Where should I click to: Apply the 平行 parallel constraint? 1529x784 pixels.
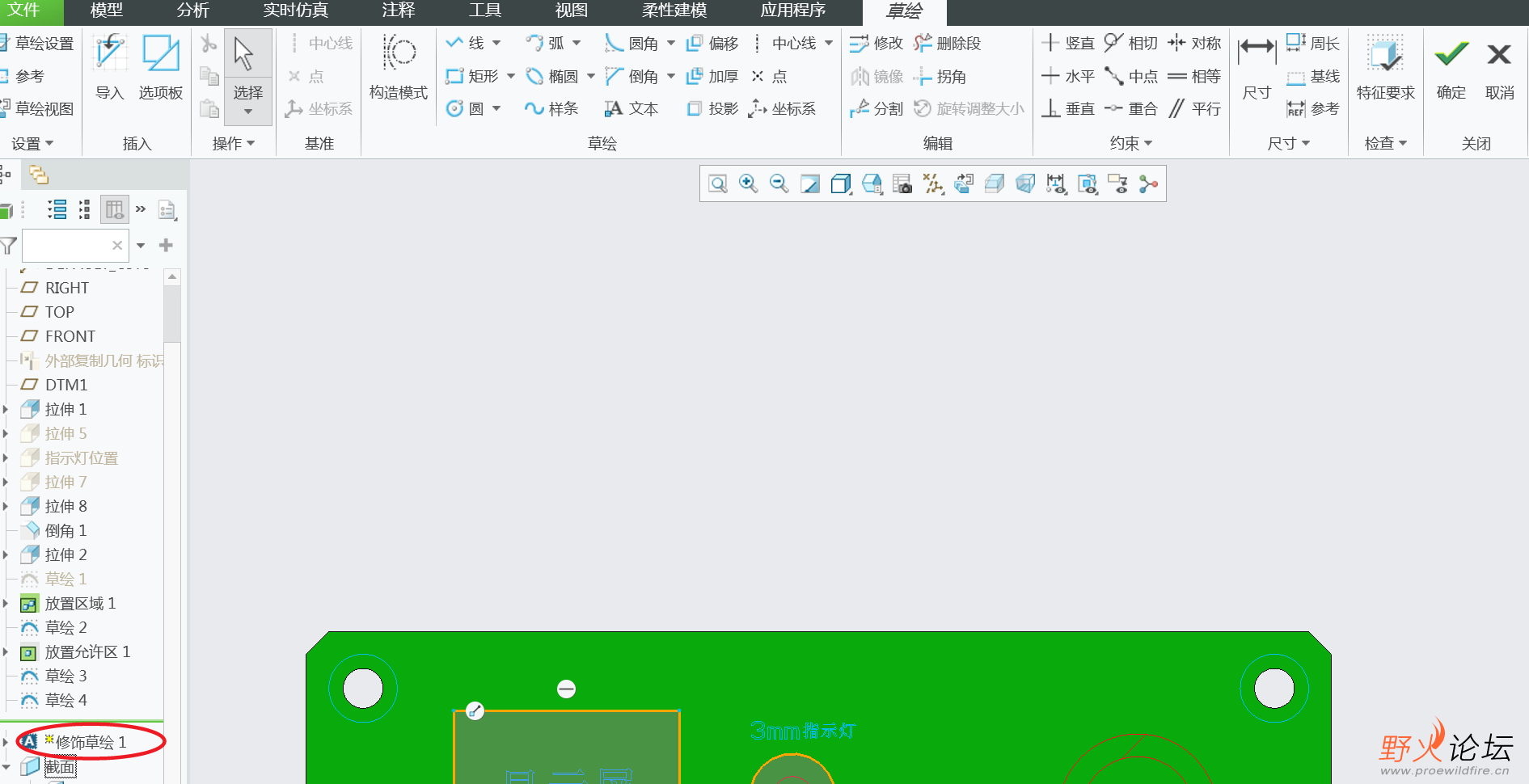[x=1194, y=108]
